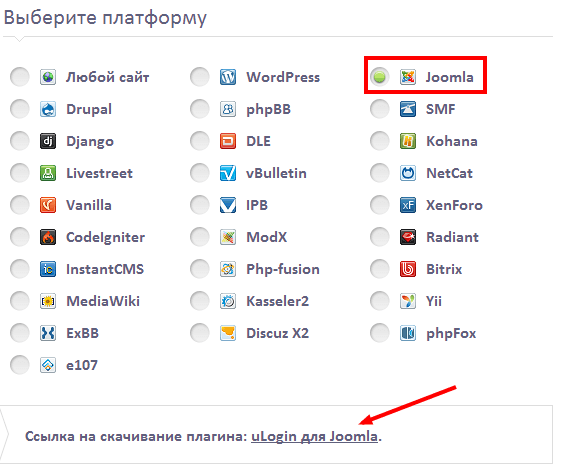Screen dimensions: 566x469
Task: Select the e107 radio button
Action: click(19, 365)
